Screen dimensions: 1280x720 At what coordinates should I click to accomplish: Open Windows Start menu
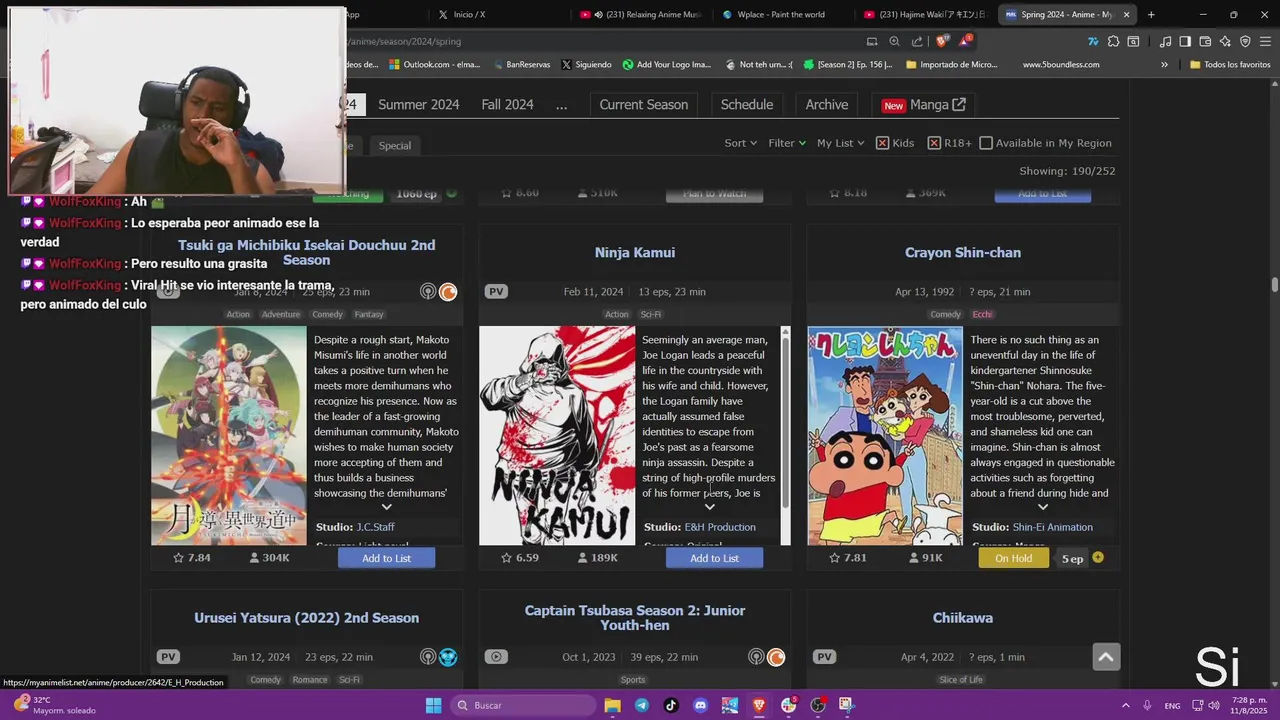pyautogui.click(x=433, y=705)
